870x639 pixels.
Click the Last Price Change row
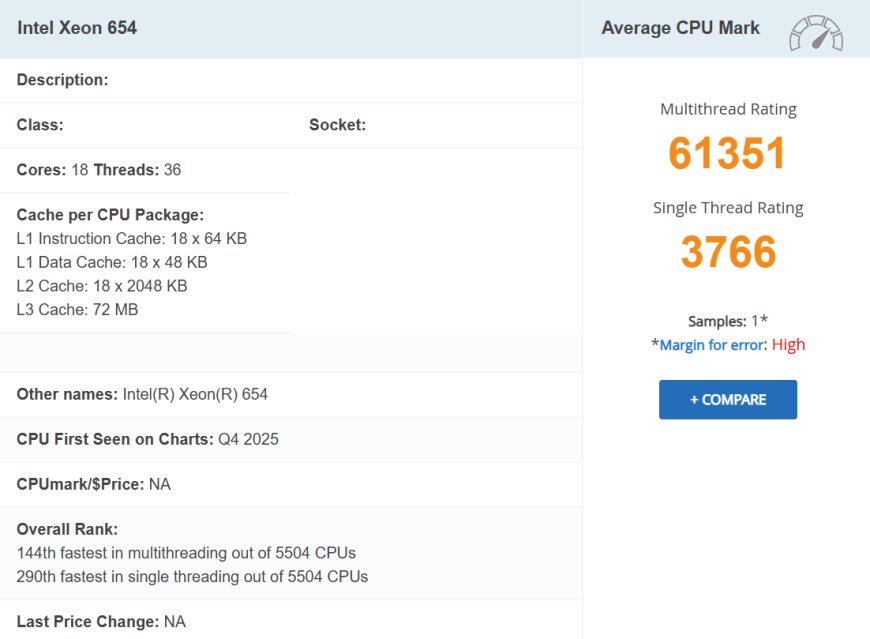[x=99, y=621]
